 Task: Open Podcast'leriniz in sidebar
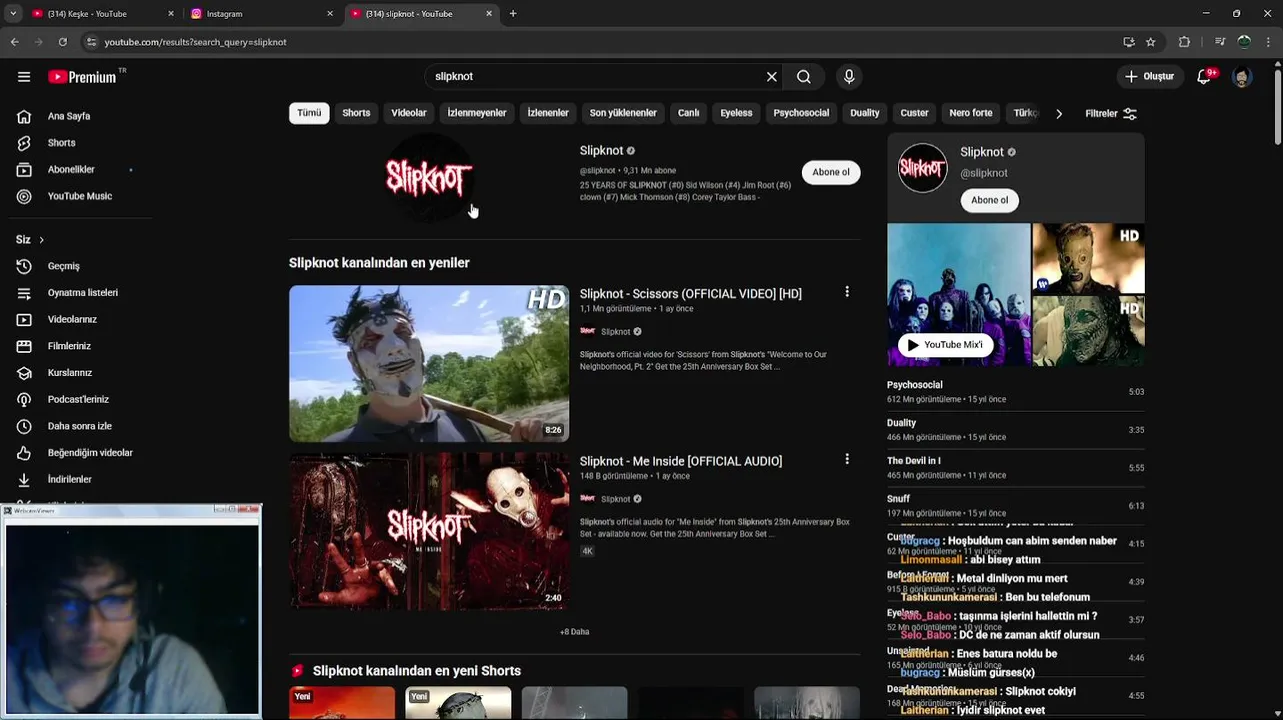(80, 399)
